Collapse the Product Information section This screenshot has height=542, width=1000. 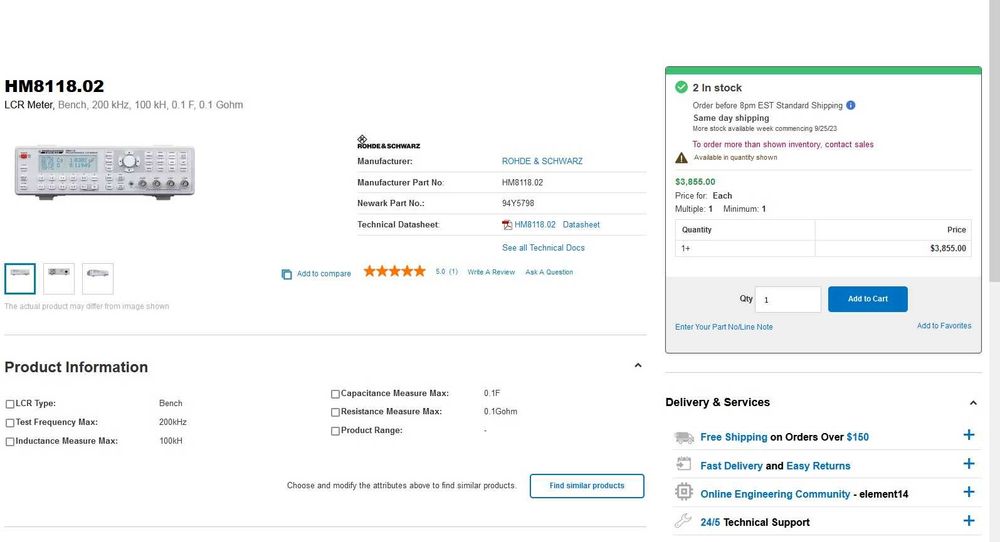point(638,366)
